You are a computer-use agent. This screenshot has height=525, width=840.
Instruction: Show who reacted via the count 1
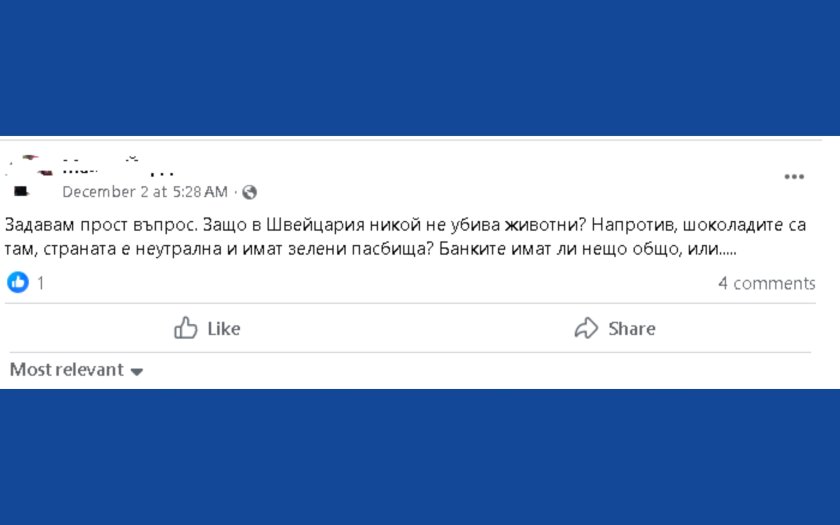[x=41, y=283]
